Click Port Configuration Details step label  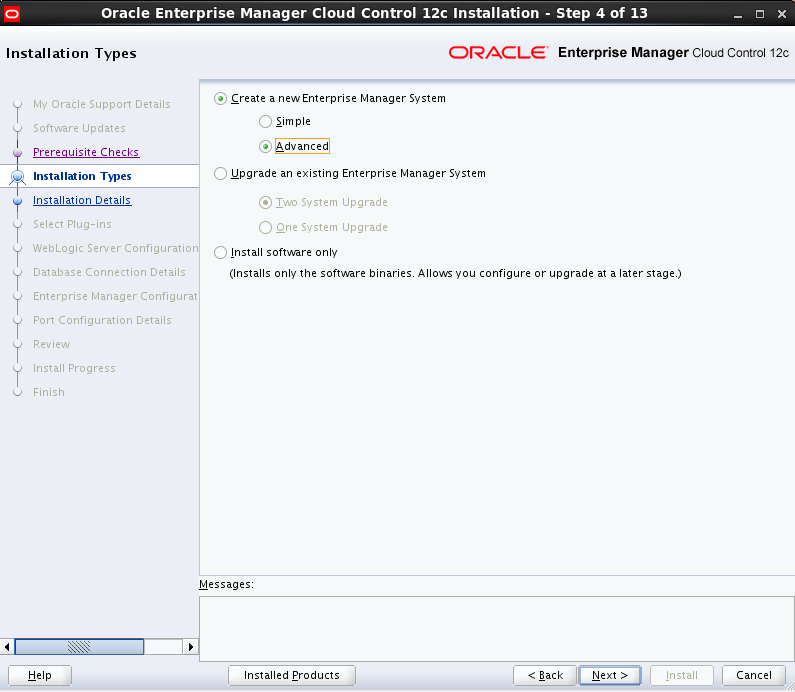click(102, 320)
